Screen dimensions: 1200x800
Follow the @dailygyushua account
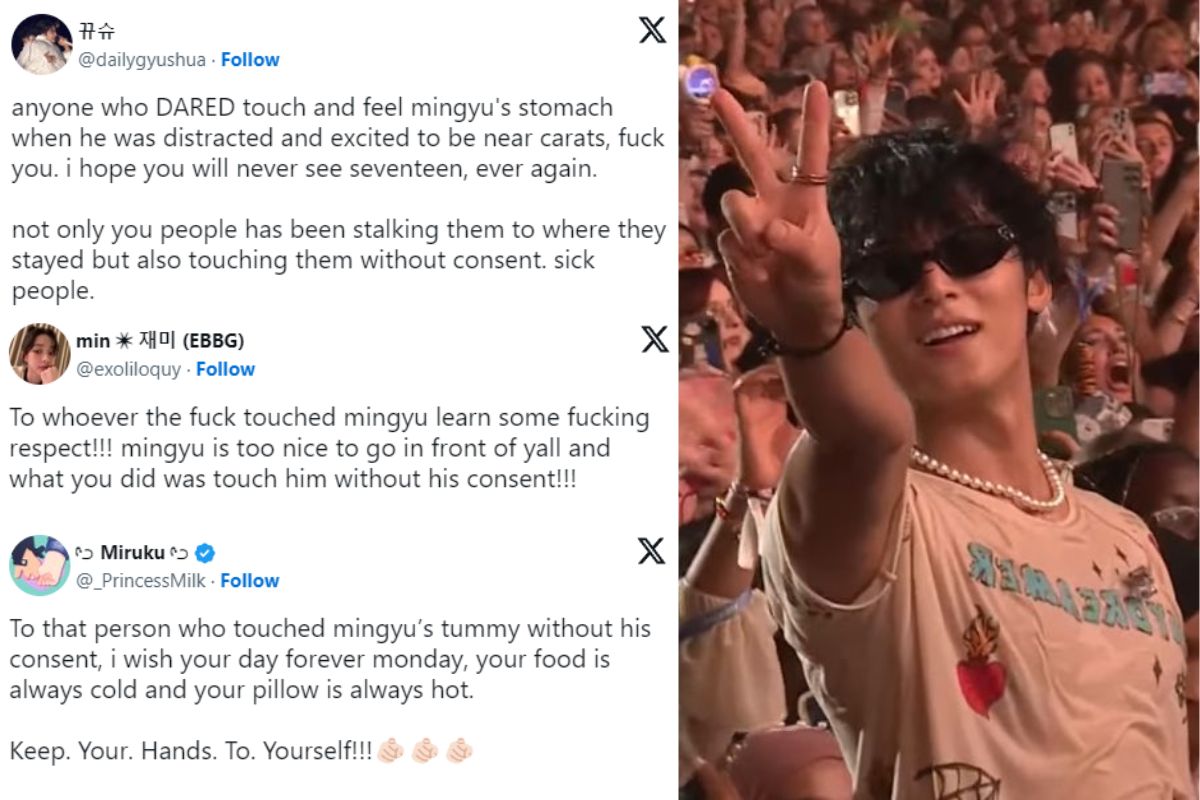[x=250, y=60]
